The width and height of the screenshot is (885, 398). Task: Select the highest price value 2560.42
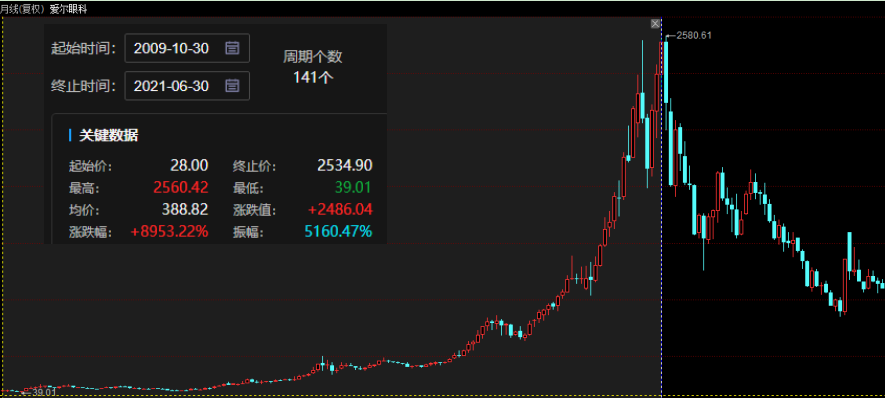pyautogui.click(x=181, y=187)
